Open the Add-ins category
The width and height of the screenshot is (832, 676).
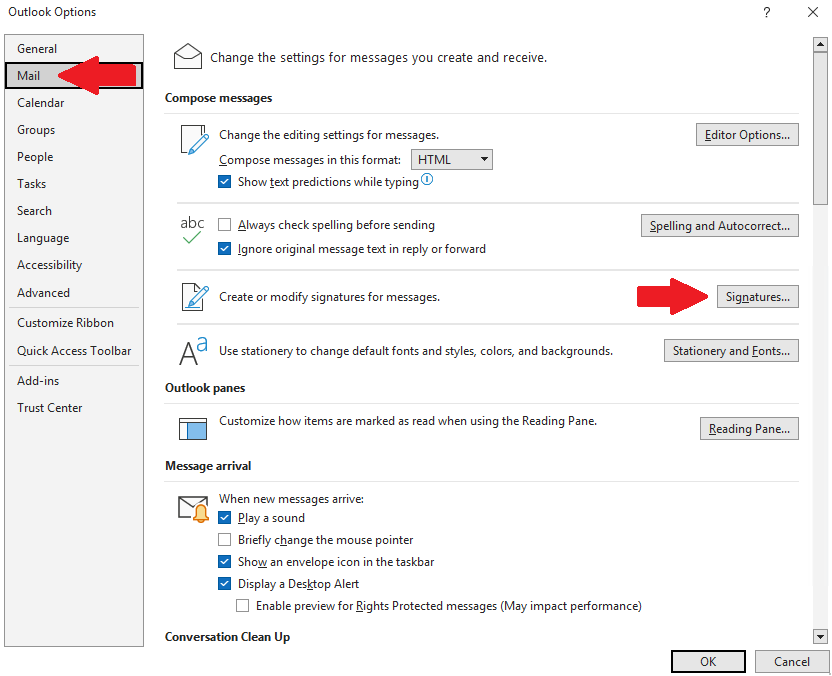coord(74,381)
